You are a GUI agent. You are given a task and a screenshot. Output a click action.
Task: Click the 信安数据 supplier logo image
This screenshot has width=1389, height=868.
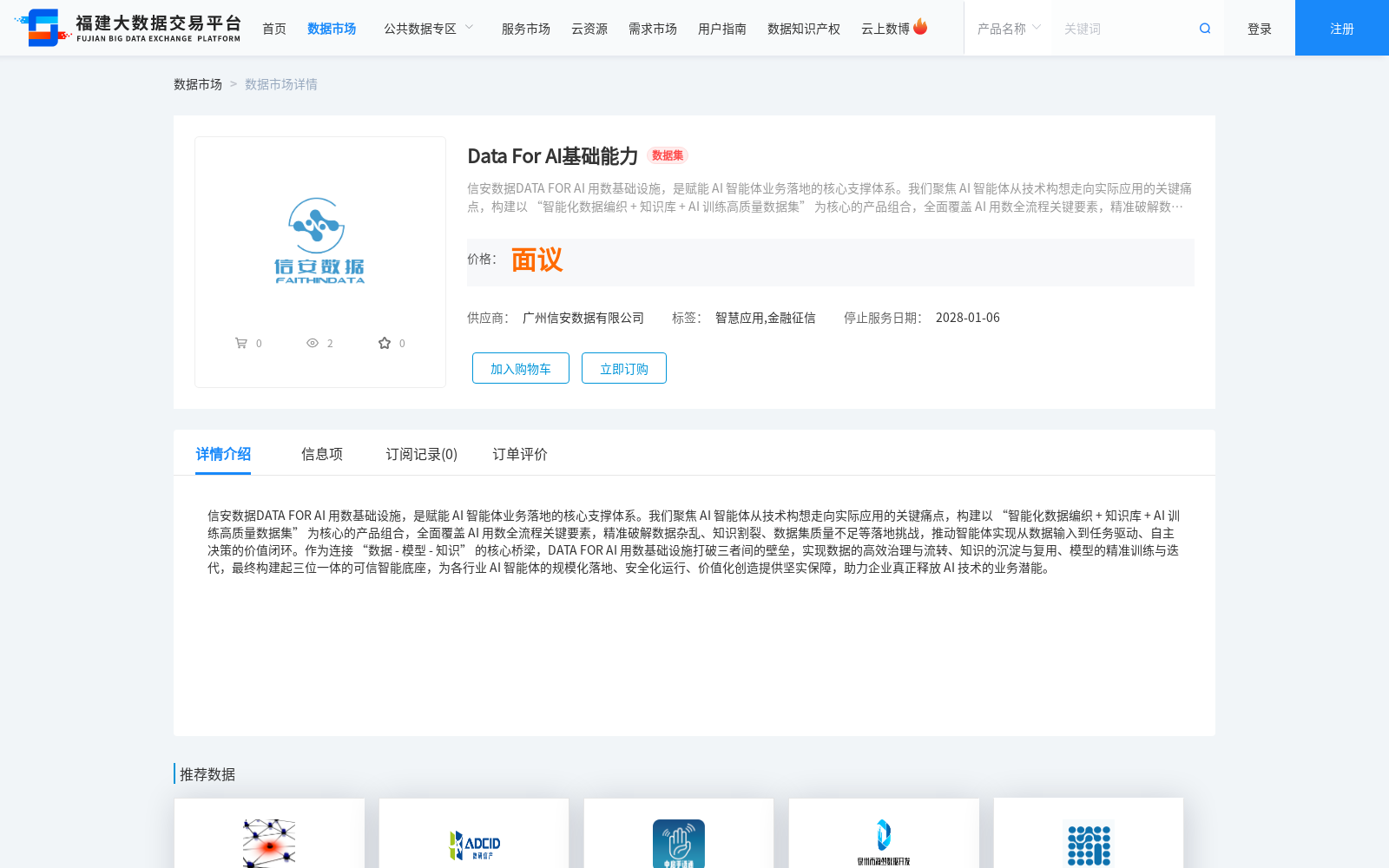319,240
